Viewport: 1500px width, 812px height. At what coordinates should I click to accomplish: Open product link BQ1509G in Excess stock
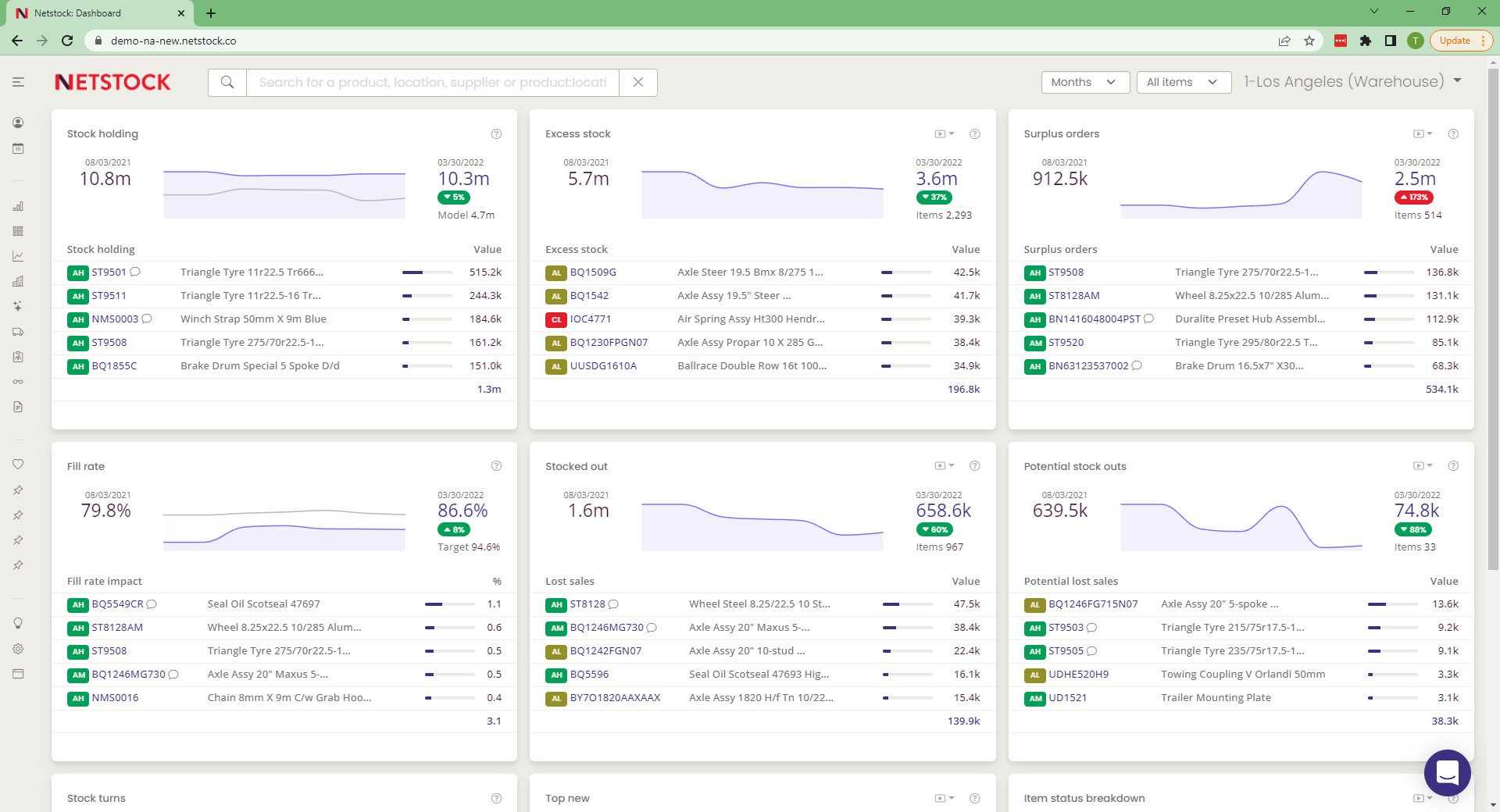tap(593, 272)
